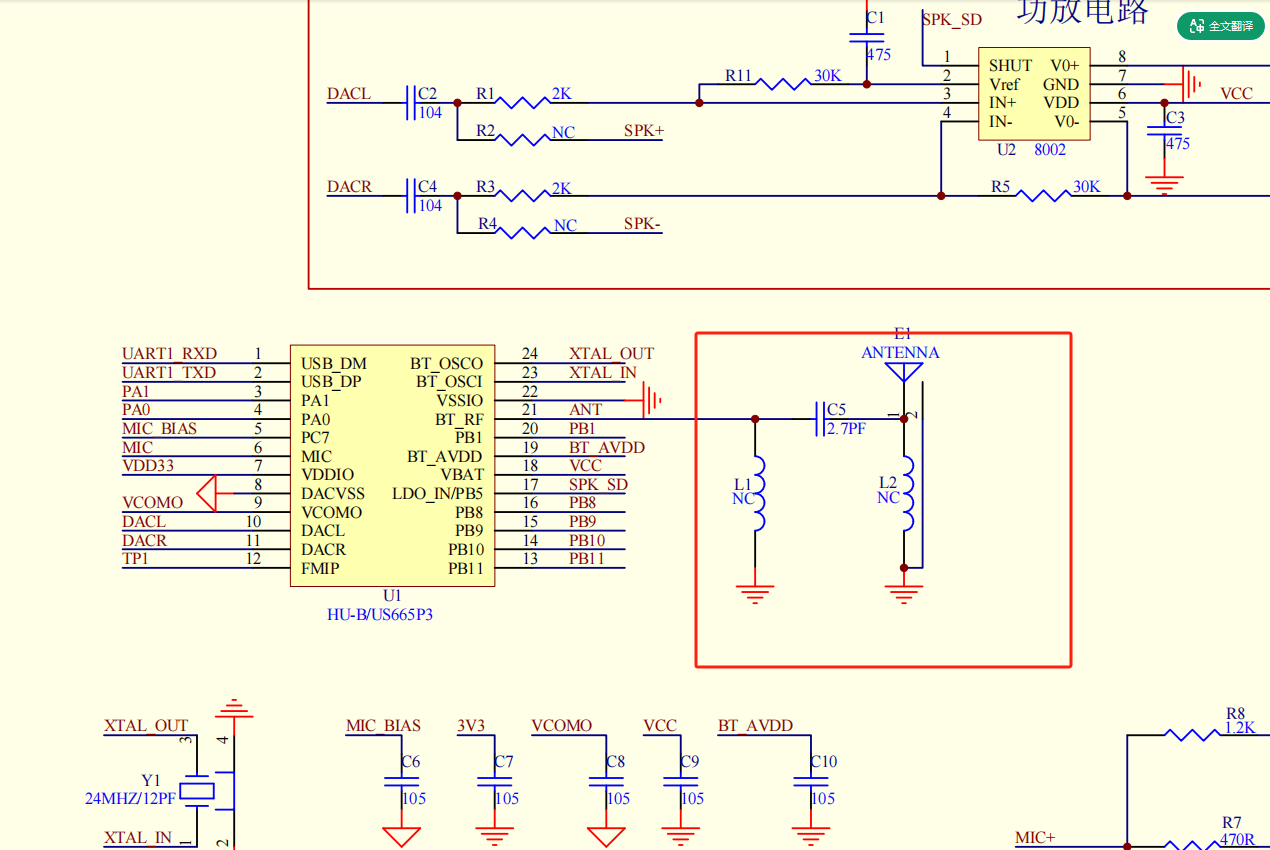Image resolution: width=1270 pixels, height=850 pixels.
Task: Select the MIC_BIAS label above capacitor C6
Action: 383,726
